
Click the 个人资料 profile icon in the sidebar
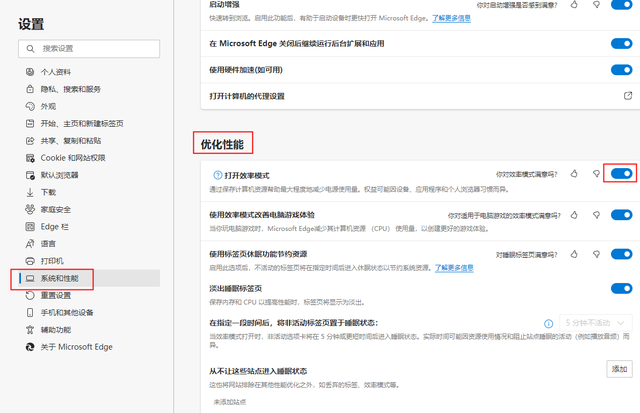(x=30, y=72)
